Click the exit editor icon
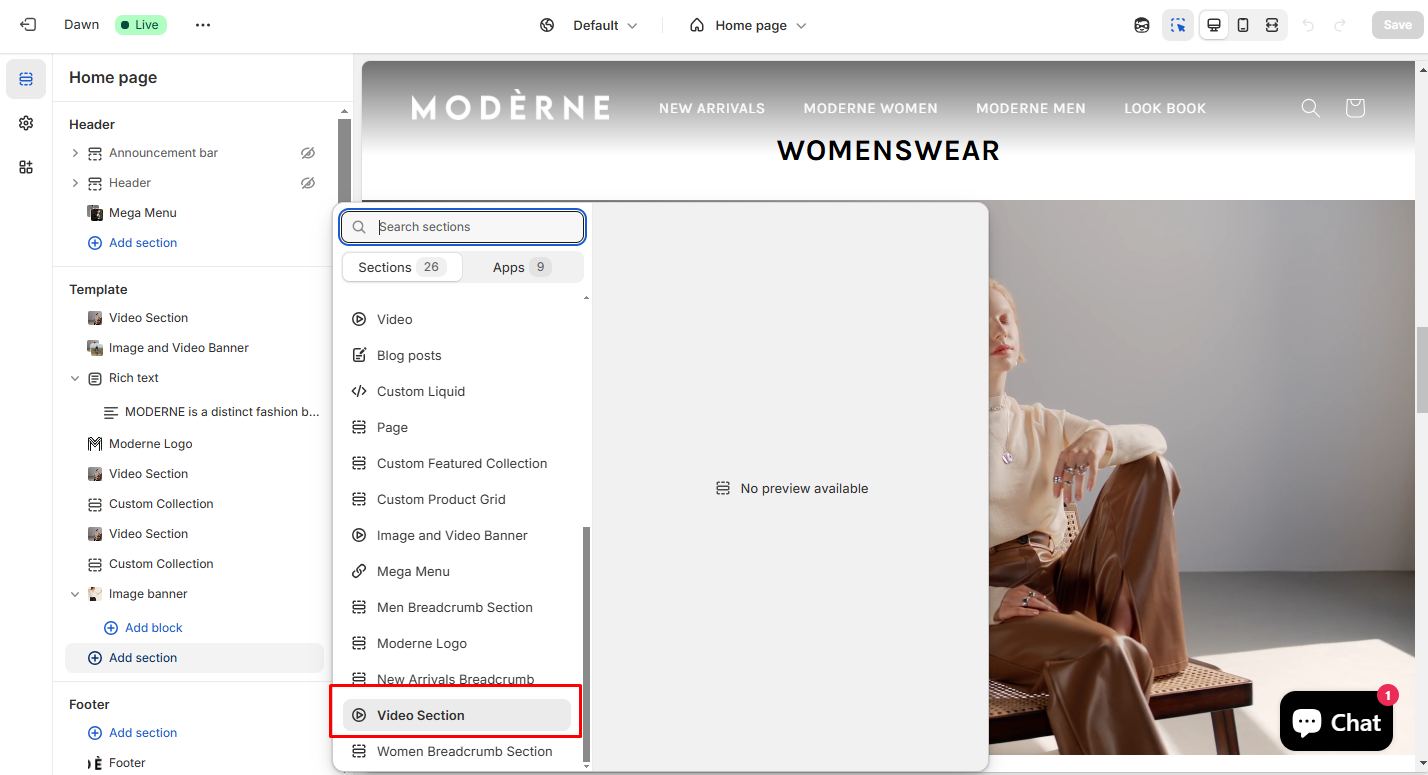The image size is (1428, 775). 28,25
